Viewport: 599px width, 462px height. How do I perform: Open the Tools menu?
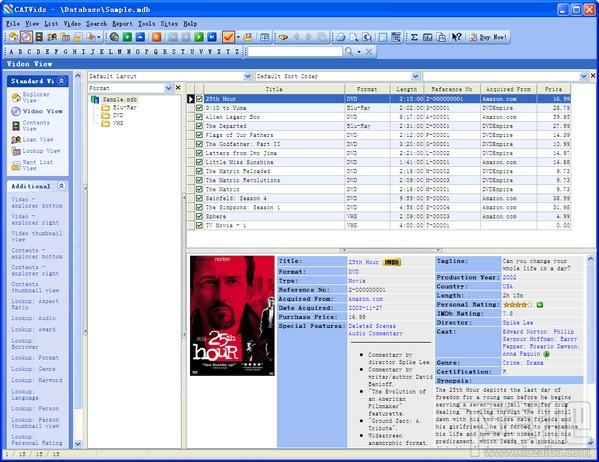click(x=146, y=24)
